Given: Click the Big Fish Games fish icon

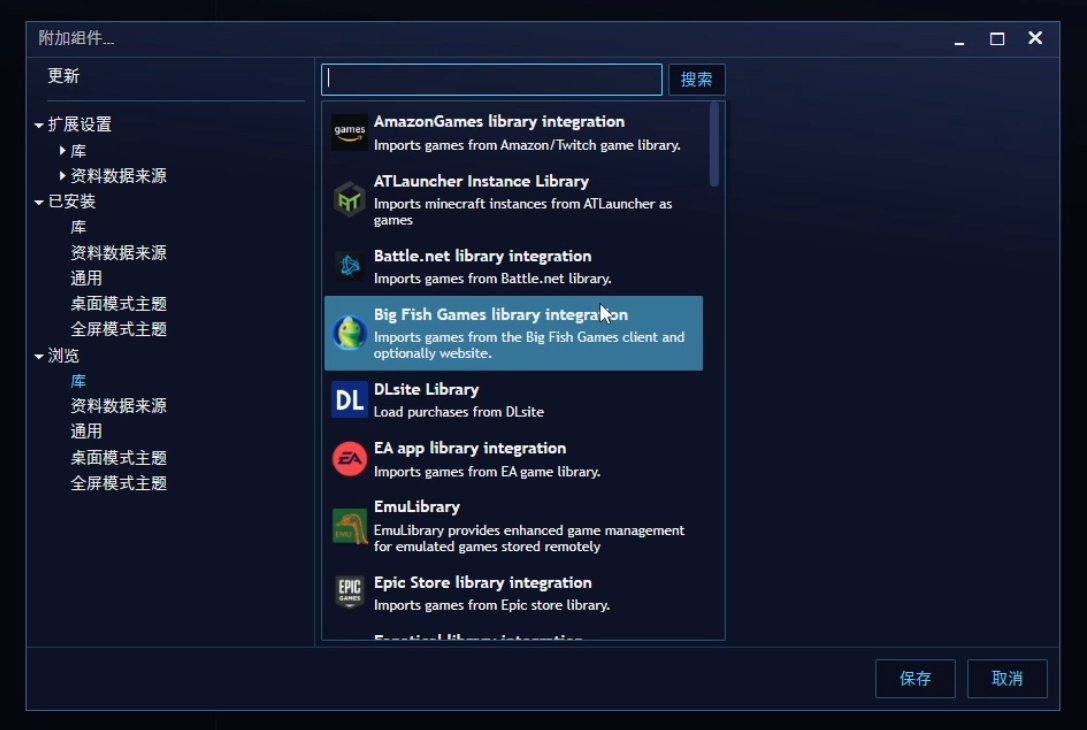Looking at the screenshot, I should pos(349,333).
